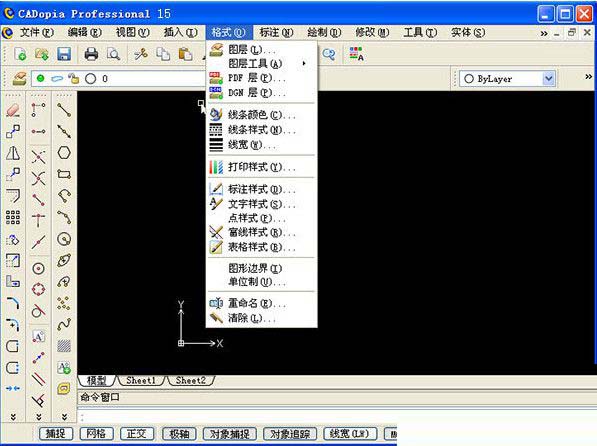Click the Print icon
597x446 pixels.
click(91, 54)
